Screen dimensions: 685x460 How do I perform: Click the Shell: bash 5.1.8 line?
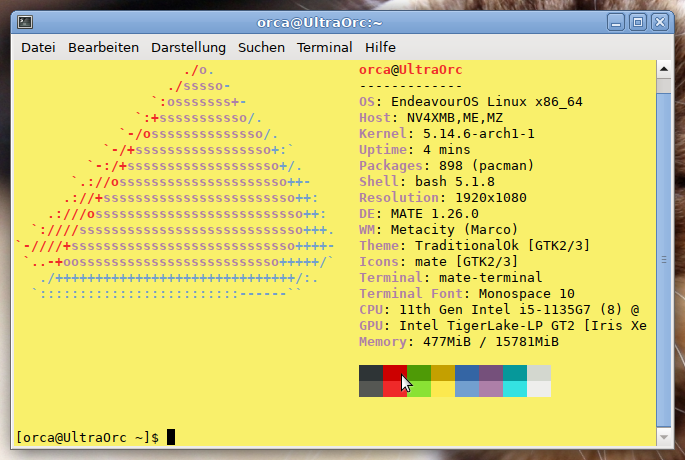click(427, 182)
